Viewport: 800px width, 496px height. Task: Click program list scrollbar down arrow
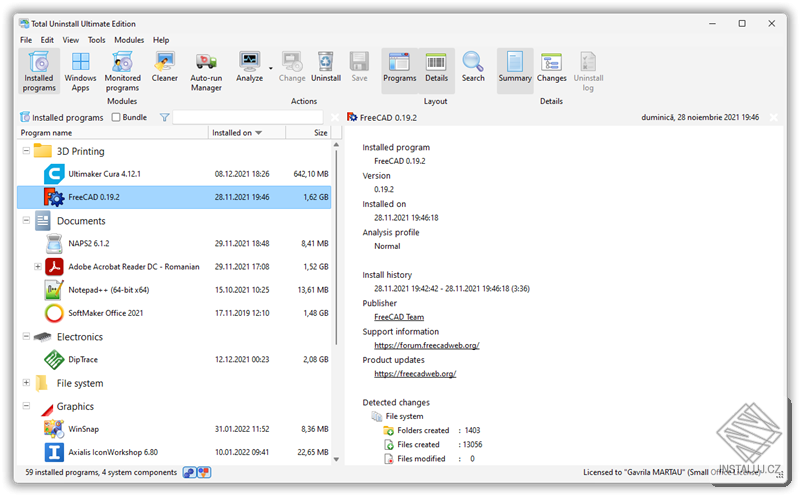point(336,459)
